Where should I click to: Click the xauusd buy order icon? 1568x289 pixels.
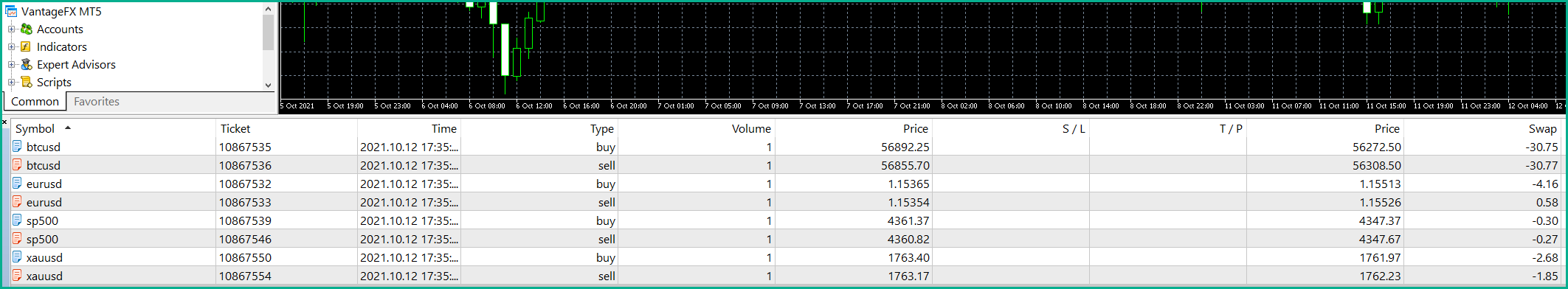[x=18, y=257]
